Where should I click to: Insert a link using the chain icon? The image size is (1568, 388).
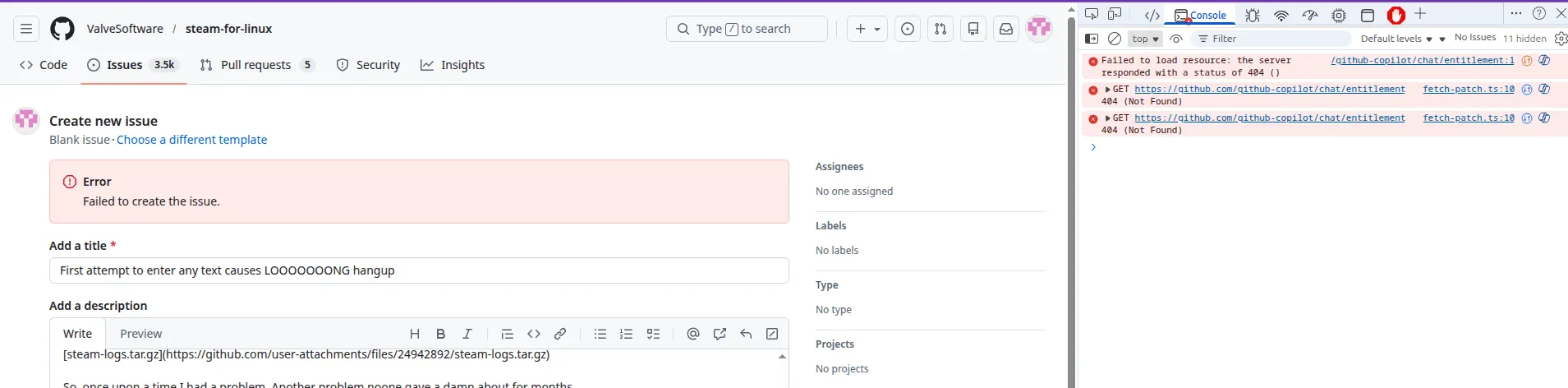click(x=560, y=334)
